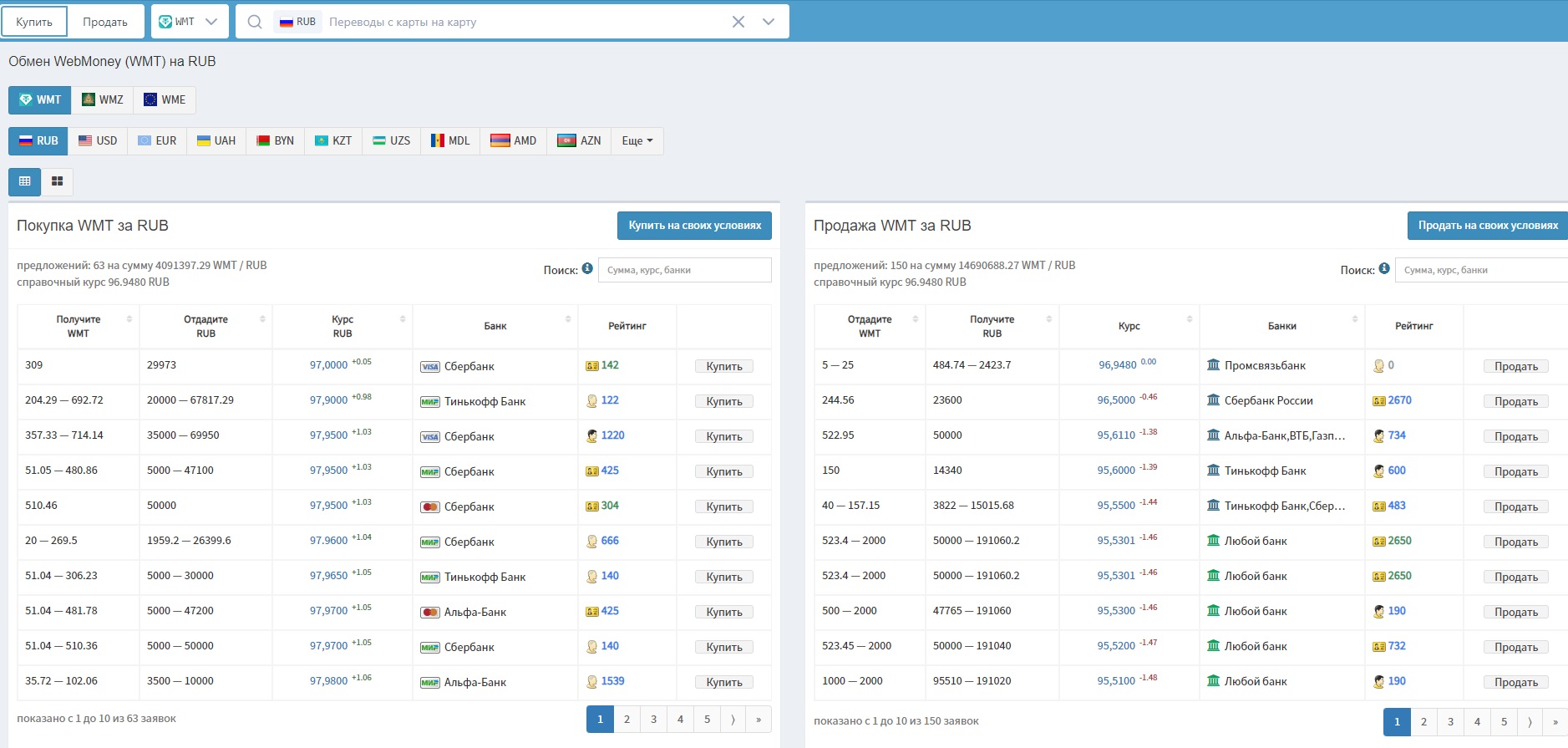Select the EUR currency tab
Image resolution: width=1568 pixels, height=748 pixels.
point(157,140)
